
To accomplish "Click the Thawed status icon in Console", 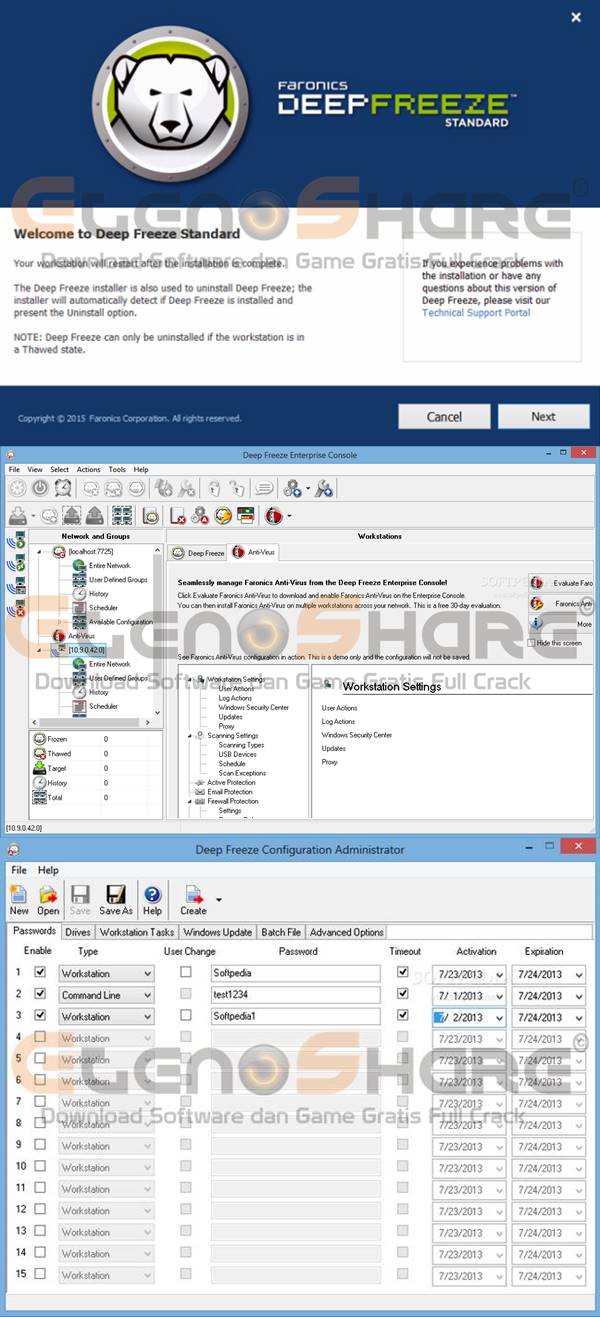I will [39, 754].
